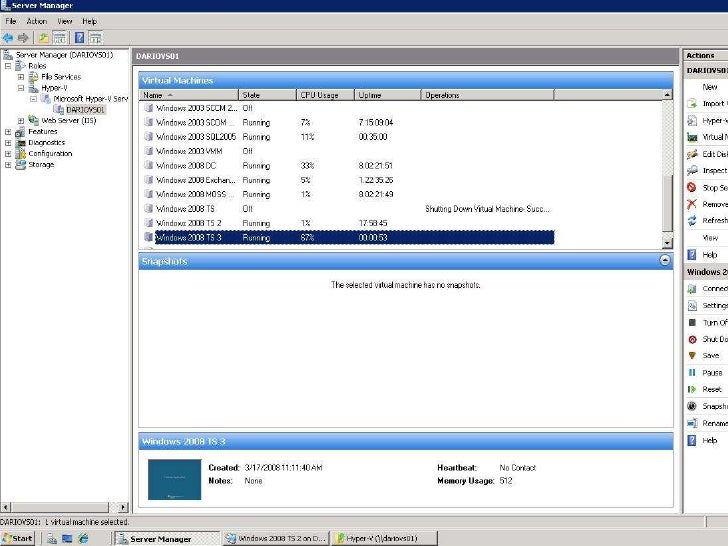Click the Refresh action icon
Screen dimensions: 728x546
click(692, 221)
